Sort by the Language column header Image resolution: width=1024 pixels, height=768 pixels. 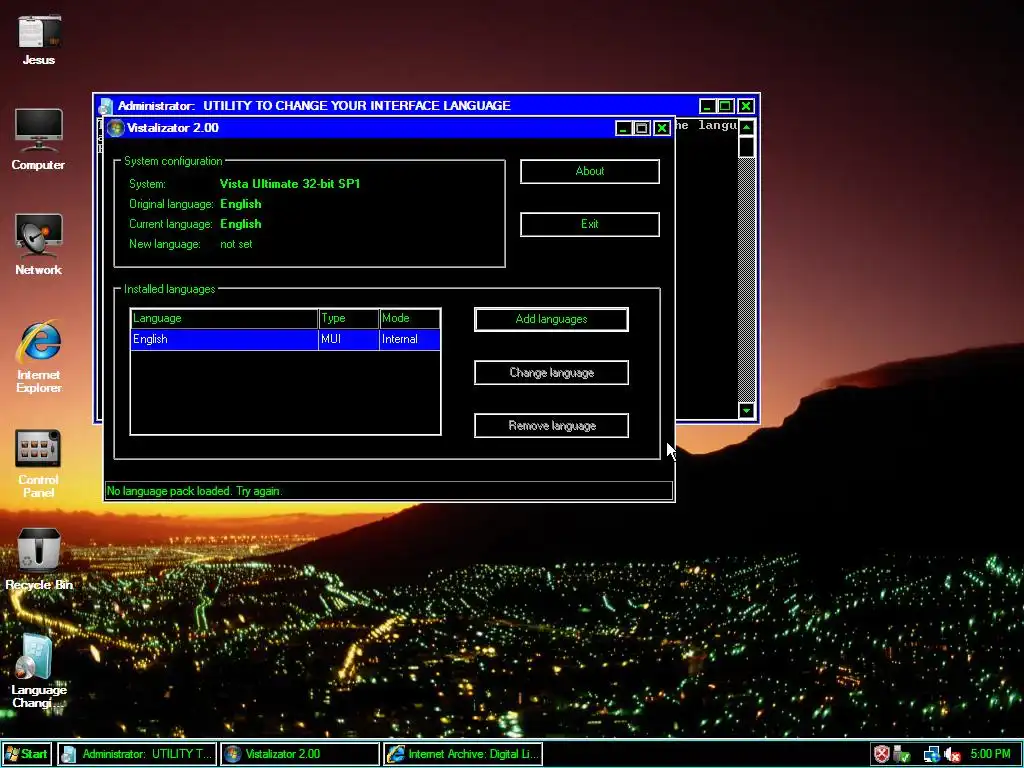(224, 319)
